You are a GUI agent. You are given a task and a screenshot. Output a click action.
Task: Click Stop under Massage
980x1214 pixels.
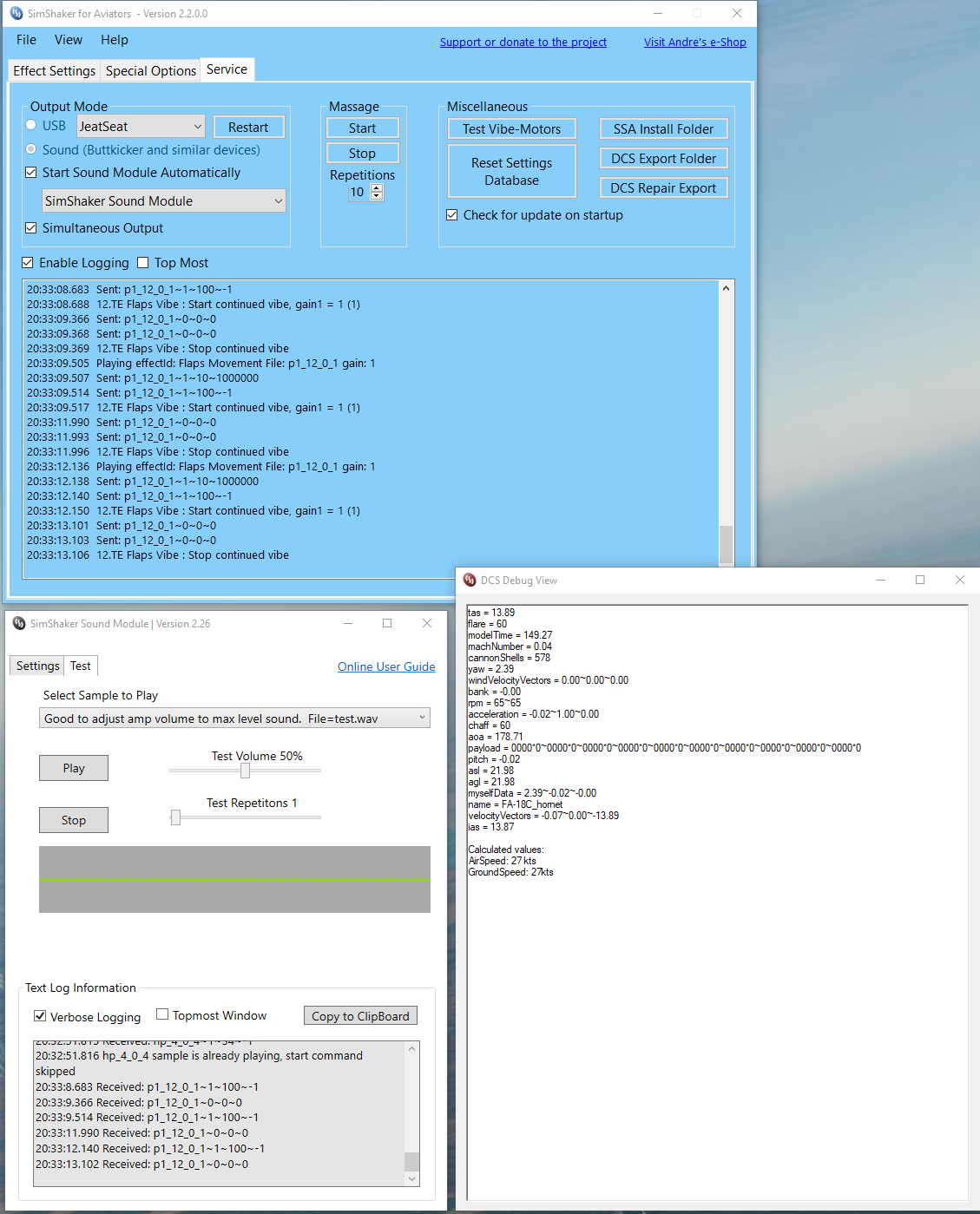363,154
